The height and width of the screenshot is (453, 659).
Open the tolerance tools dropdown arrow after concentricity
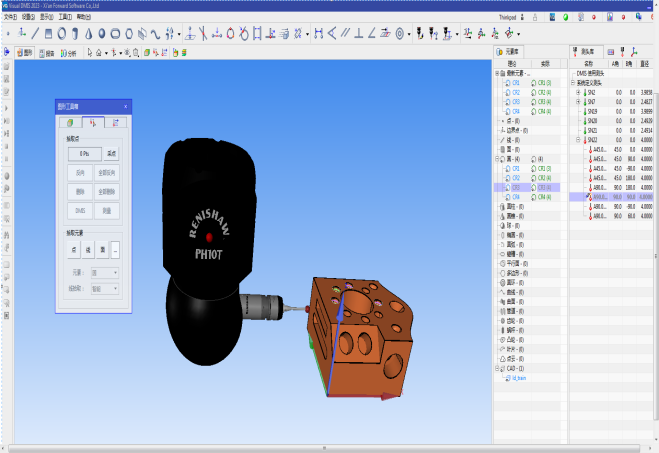click(x=409, y=34)
